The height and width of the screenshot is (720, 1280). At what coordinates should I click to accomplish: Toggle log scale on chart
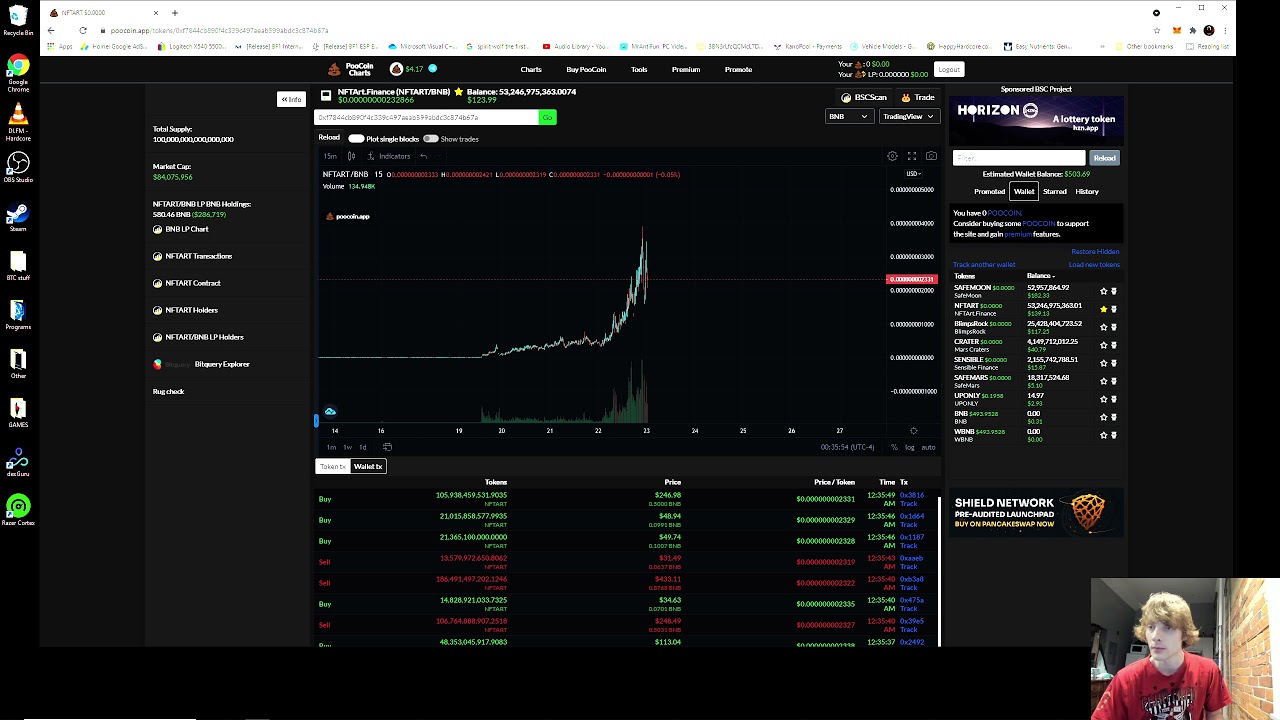(909, 447)
